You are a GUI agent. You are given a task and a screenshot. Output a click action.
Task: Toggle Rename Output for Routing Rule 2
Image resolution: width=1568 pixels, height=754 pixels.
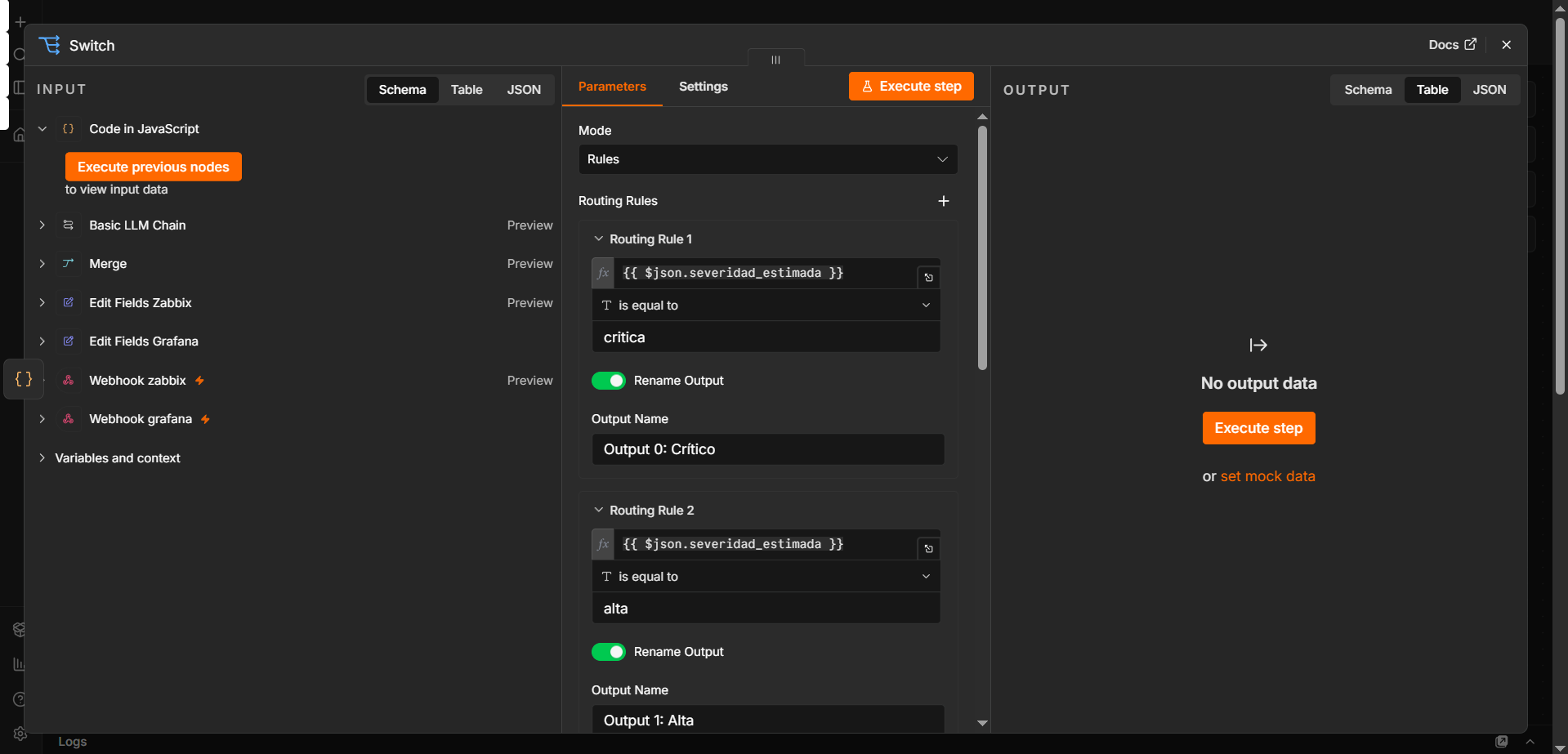tap(608, 652)
